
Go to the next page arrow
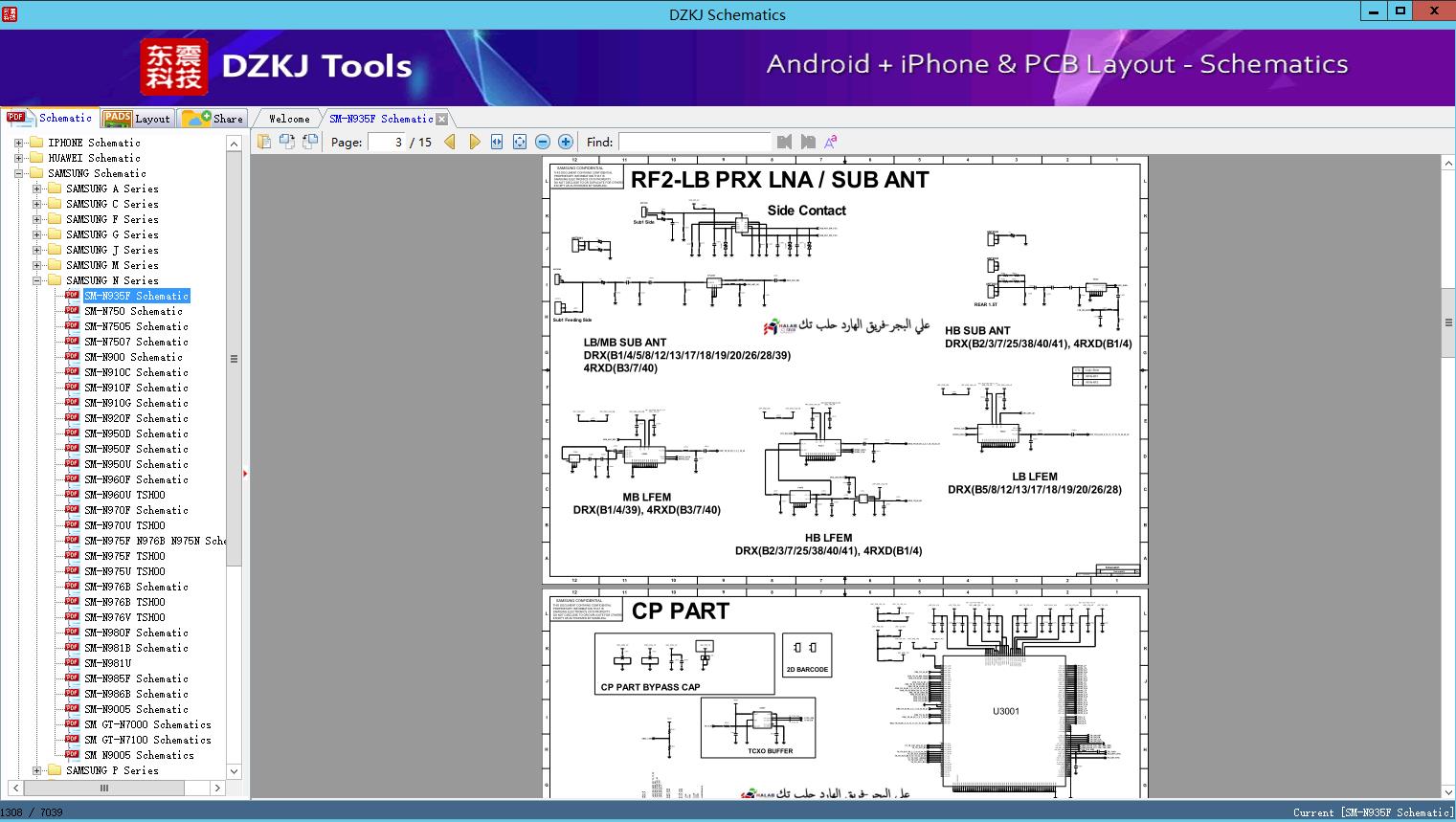(474, 142)
